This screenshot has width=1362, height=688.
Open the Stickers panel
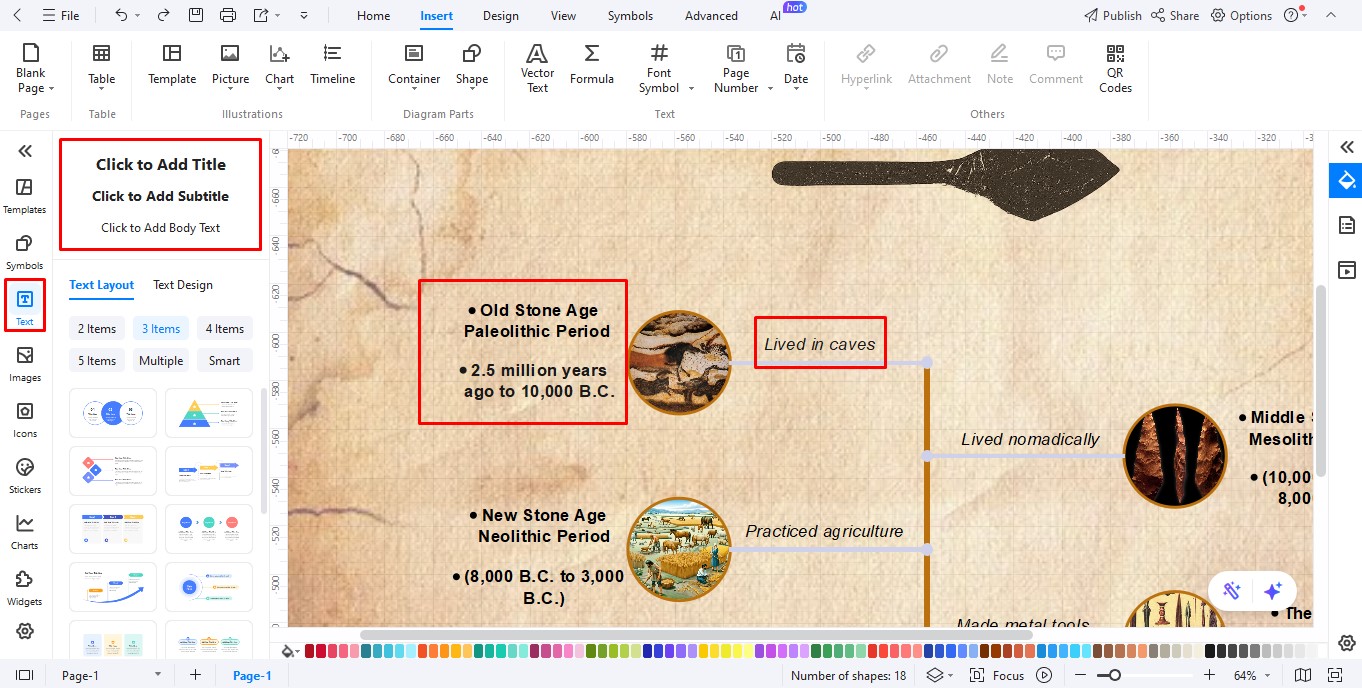24,473
